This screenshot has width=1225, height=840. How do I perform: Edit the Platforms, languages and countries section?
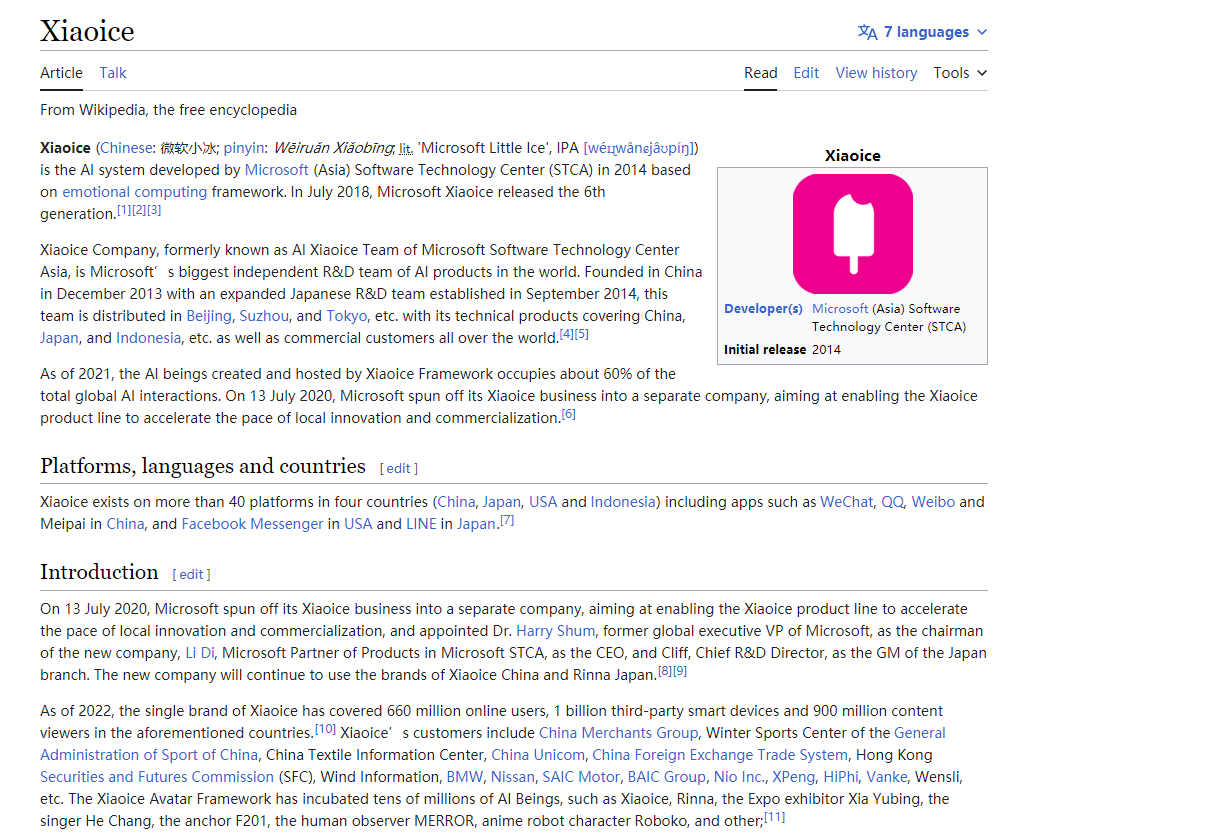coord(398,468)
